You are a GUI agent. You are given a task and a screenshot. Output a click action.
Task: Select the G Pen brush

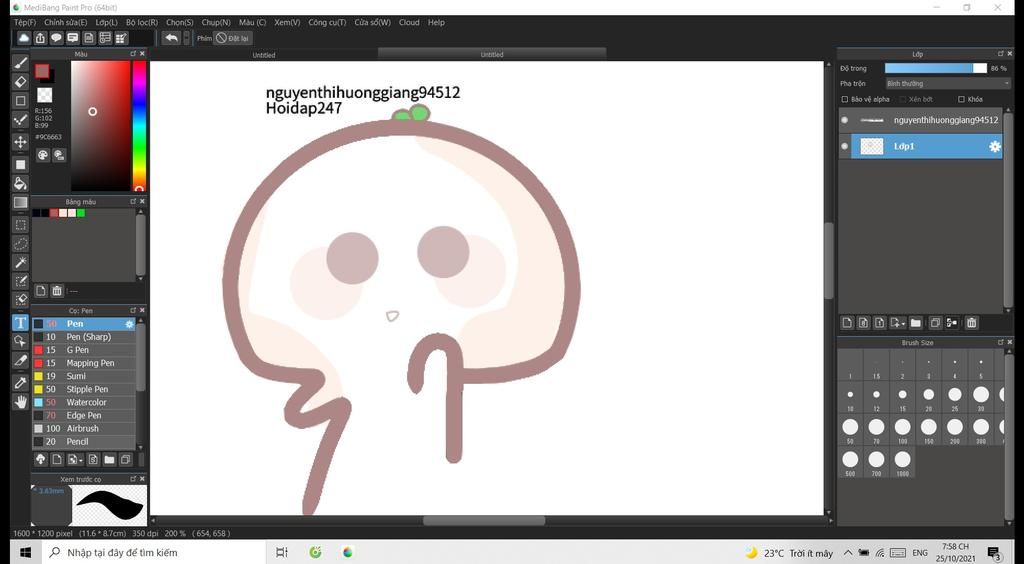[x=84, y=350]
